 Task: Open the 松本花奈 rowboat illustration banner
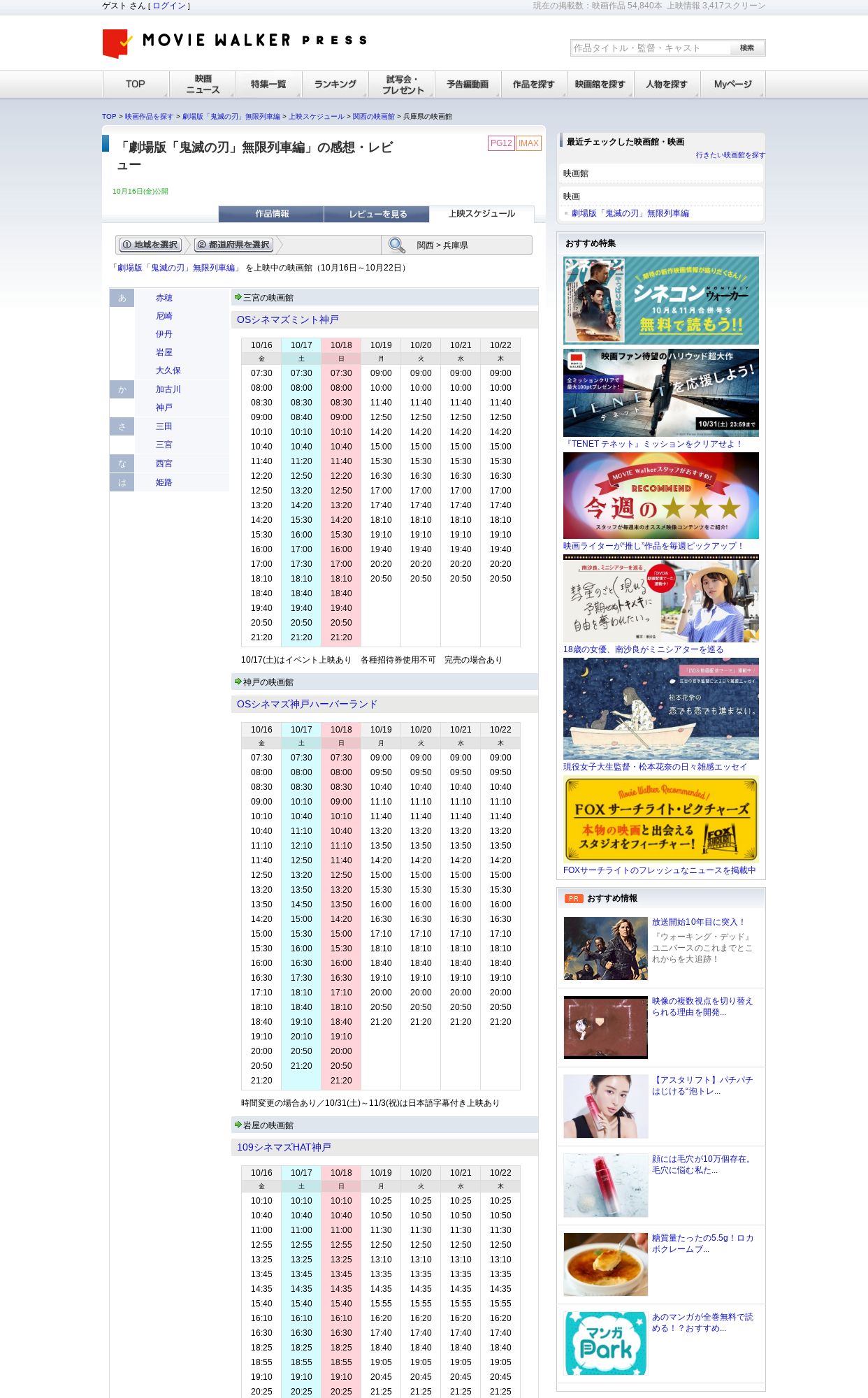(x=661, y=709)
